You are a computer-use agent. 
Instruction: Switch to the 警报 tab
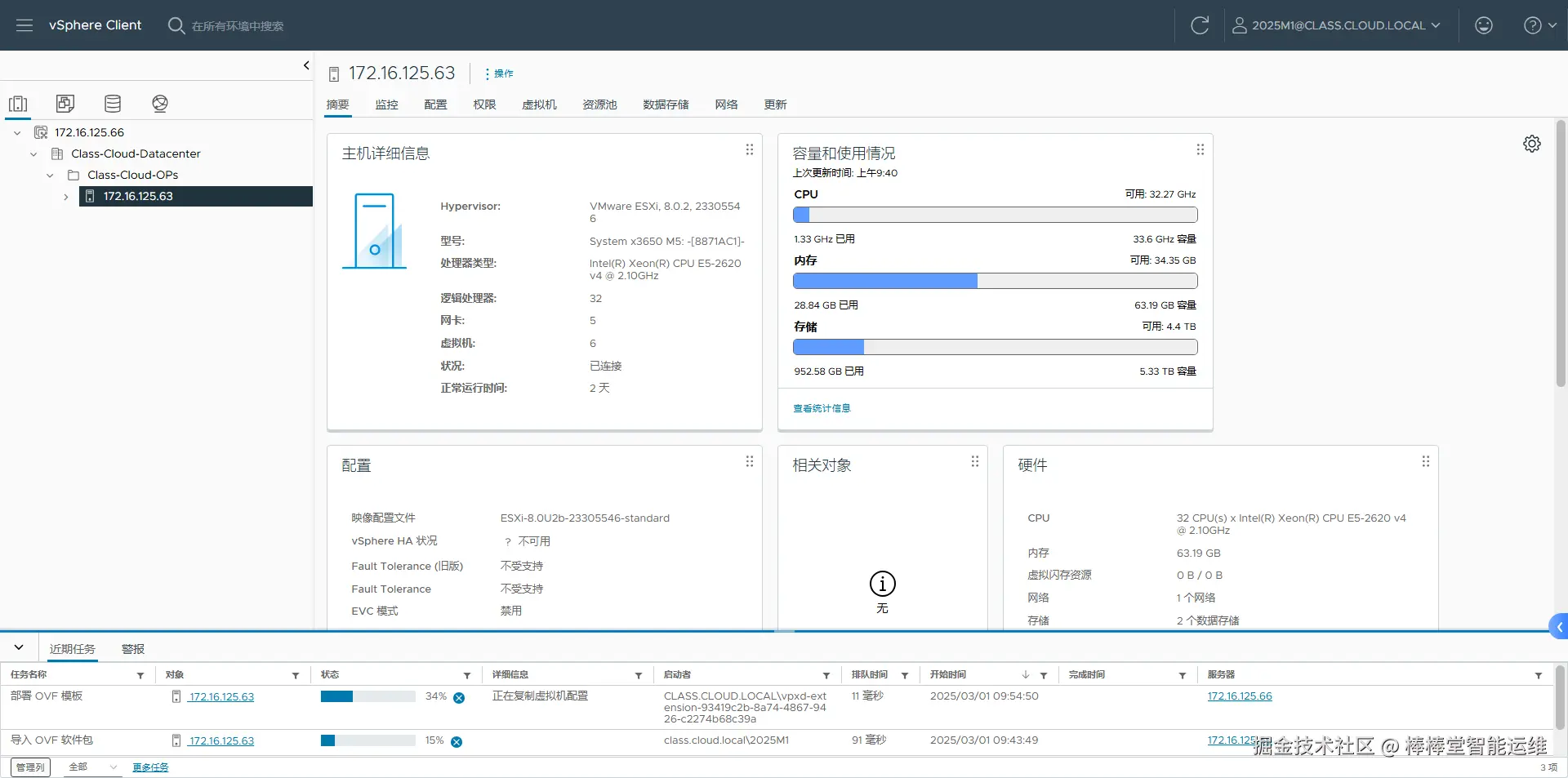tap(133, 649)
